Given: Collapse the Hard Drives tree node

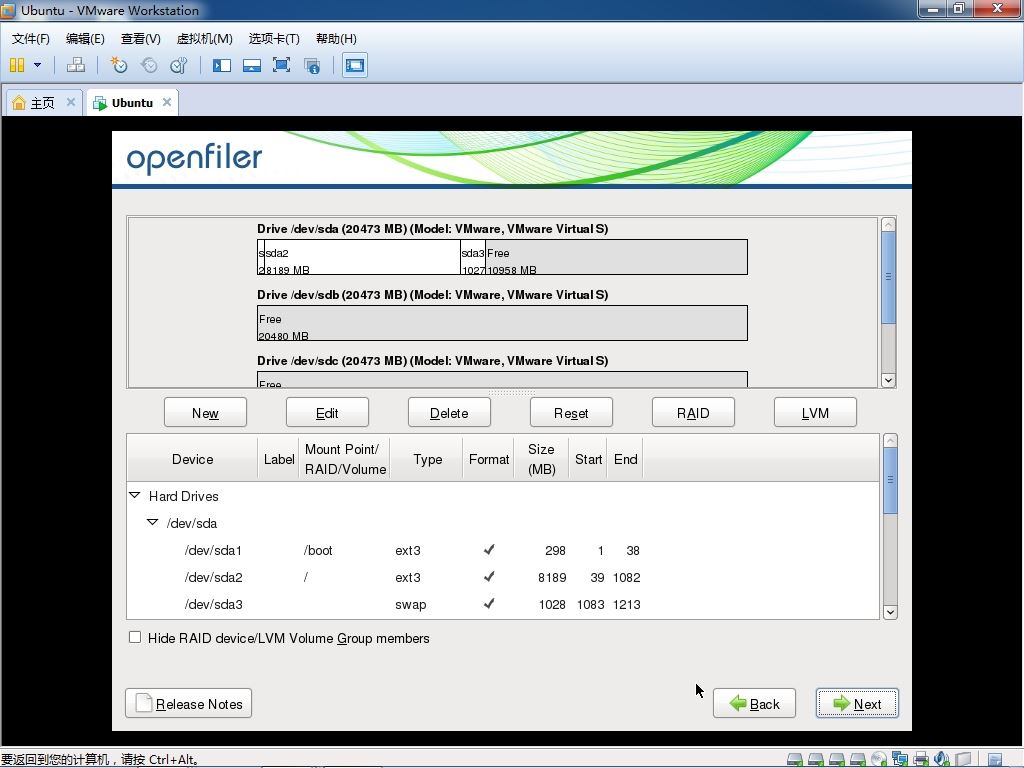Looking at the screenshot, I should pos(135,496).
